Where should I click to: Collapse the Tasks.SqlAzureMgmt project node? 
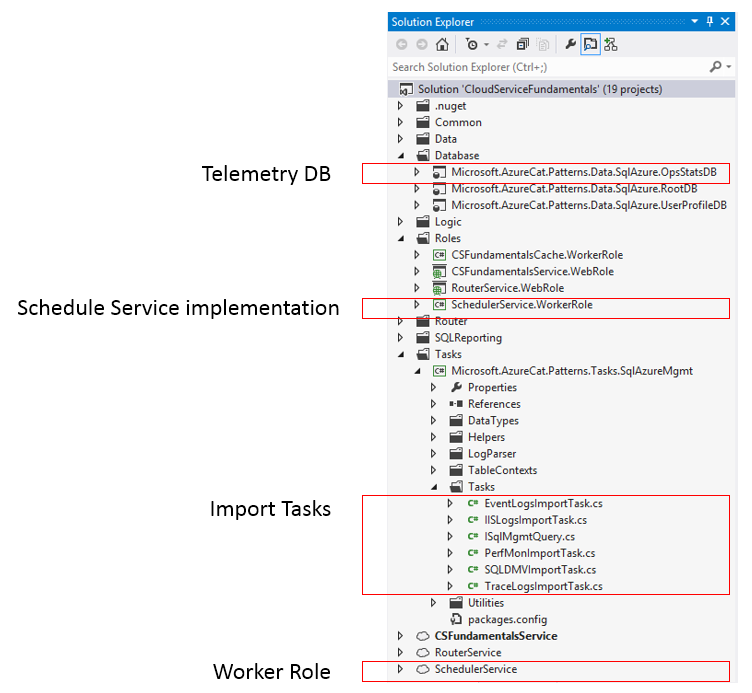418,371
